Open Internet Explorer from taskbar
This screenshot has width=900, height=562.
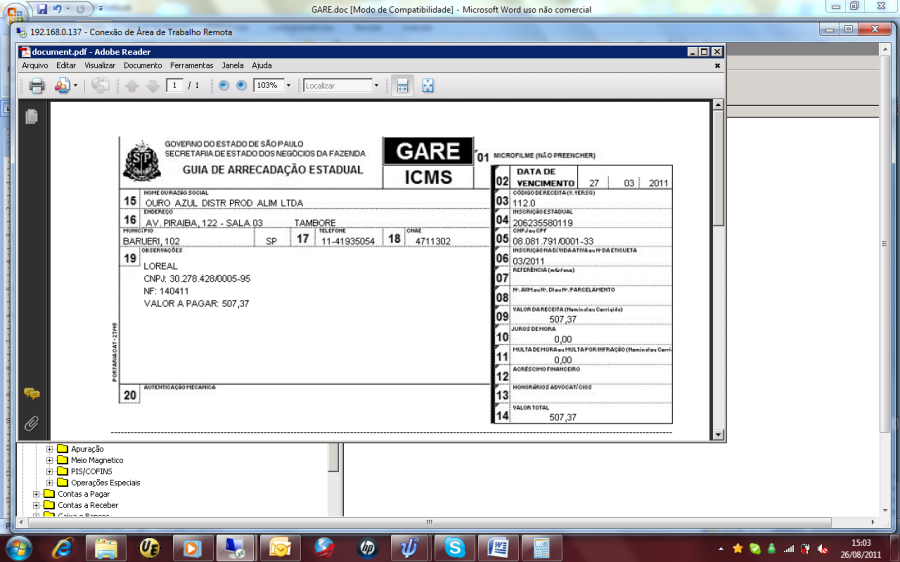coord(62,548)
